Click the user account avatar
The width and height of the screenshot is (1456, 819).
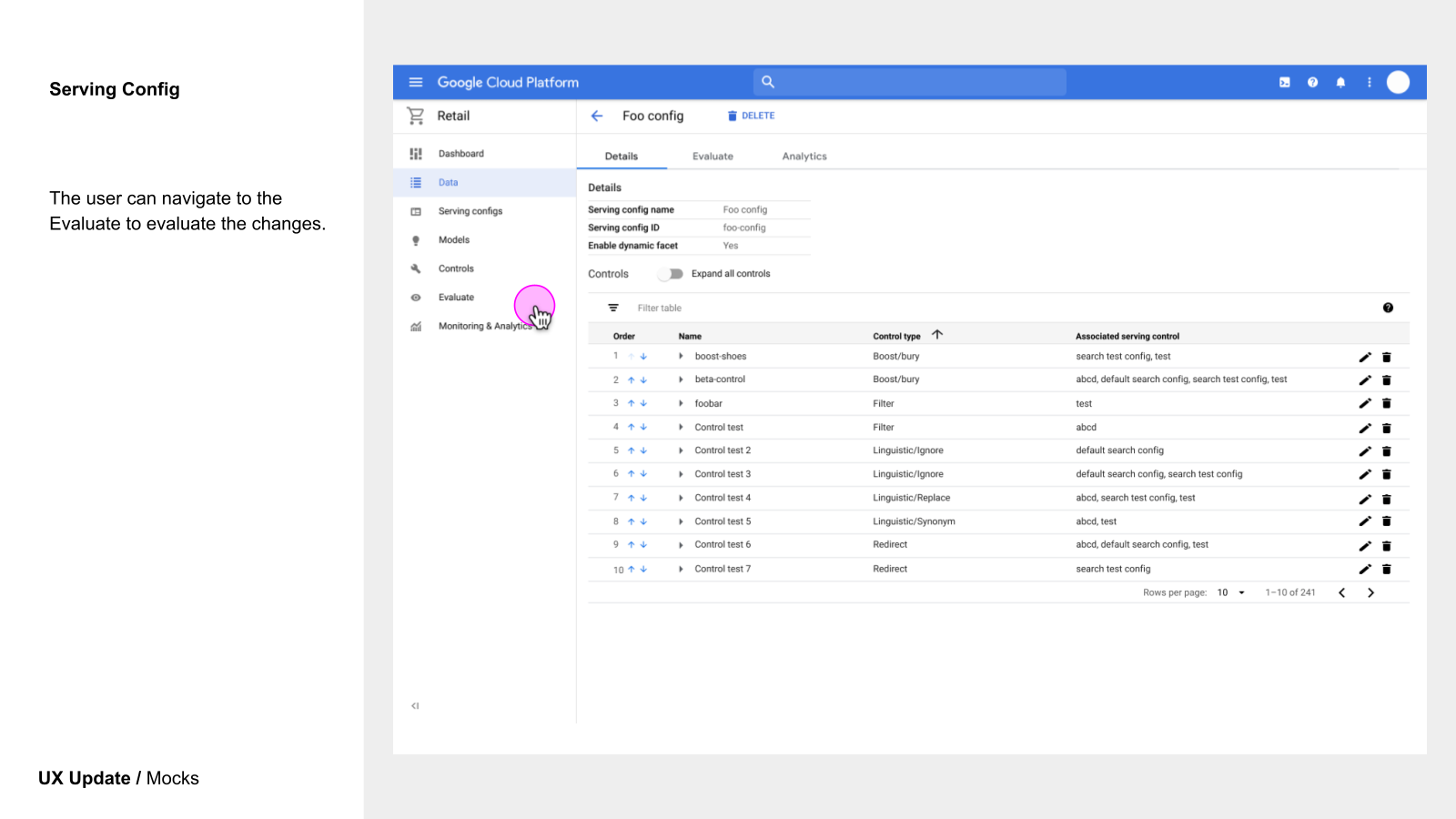coord(1398,82)
